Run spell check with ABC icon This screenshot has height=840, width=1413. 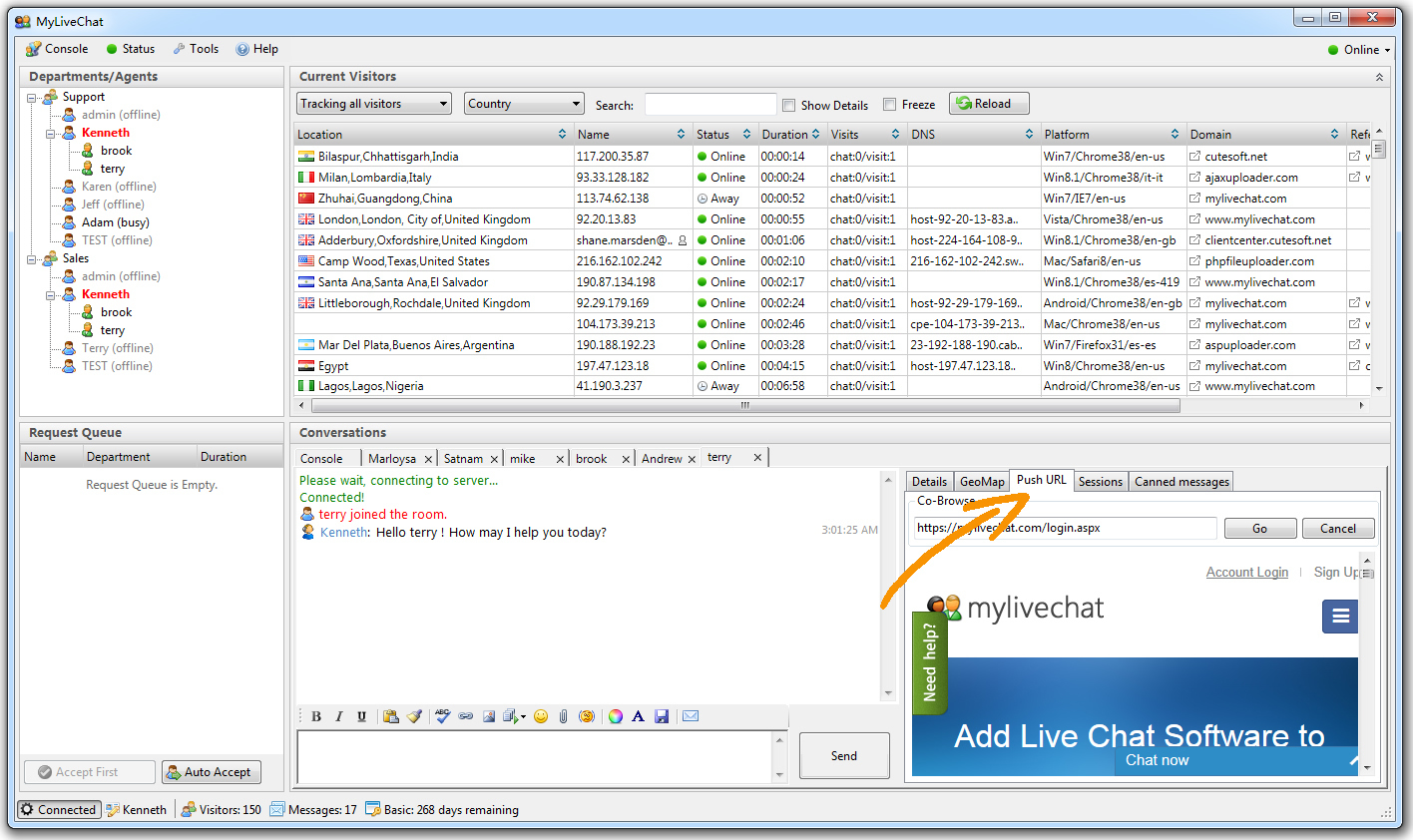443,716
